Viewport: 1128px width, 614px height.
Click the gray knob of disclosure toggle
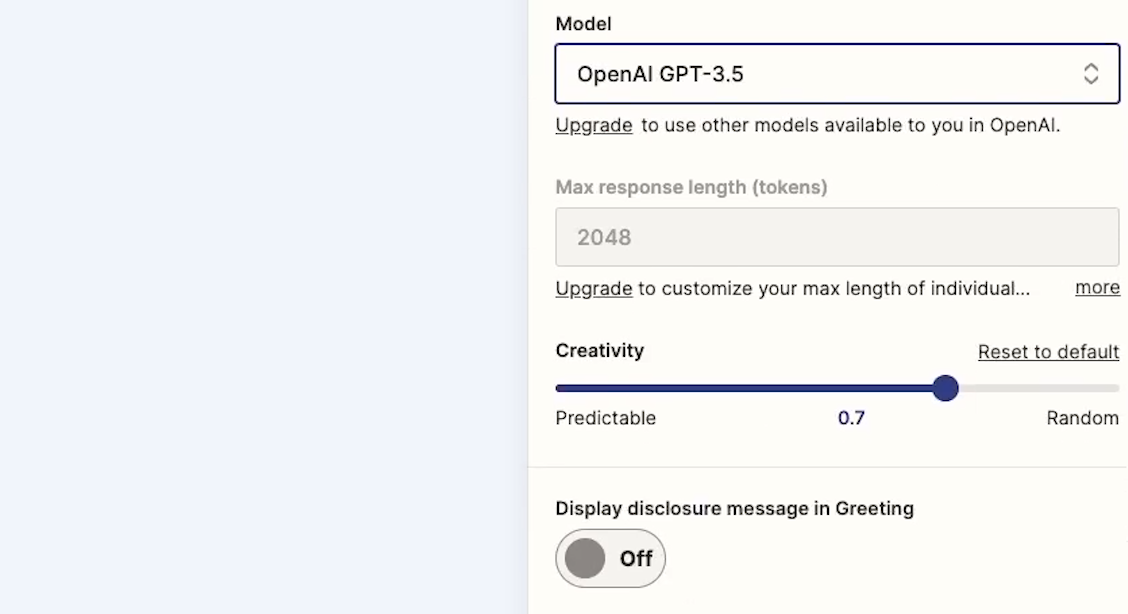585,559
